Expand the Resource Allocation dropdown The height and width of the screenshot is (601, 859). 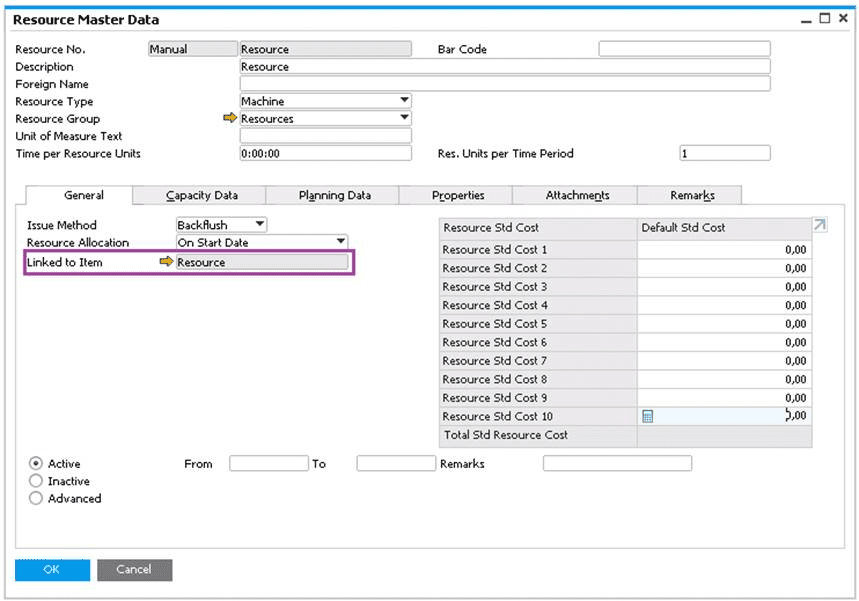pyautogui.click(x=340, y=242)
